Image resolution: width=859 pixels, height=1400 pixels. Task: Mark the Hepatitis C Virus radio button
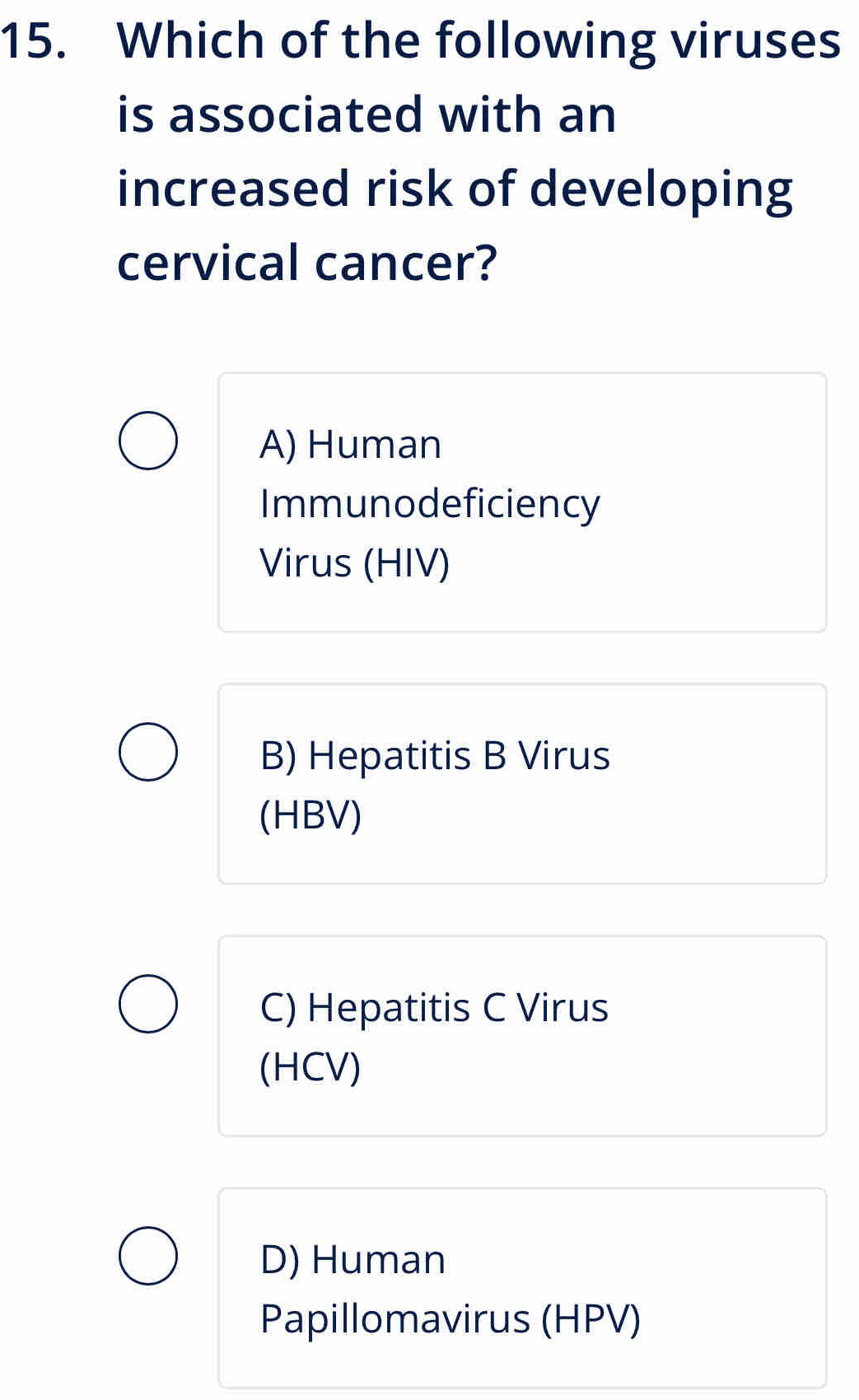(148, 1004)
